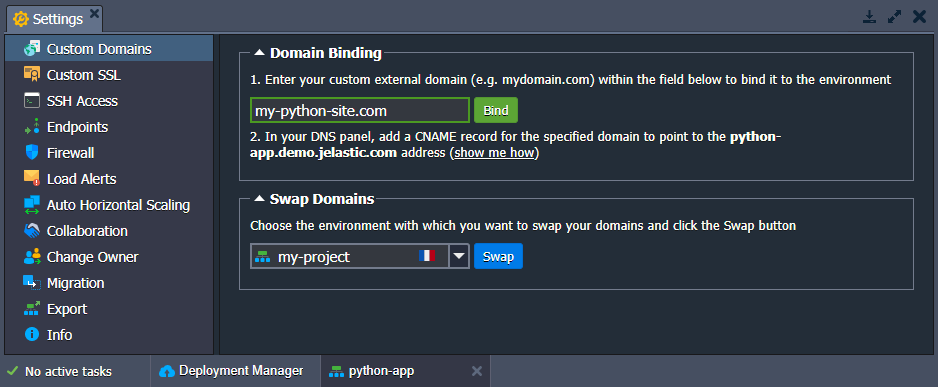Click the green Bind button
Screen dimensions: 938x387
[496, 110]
